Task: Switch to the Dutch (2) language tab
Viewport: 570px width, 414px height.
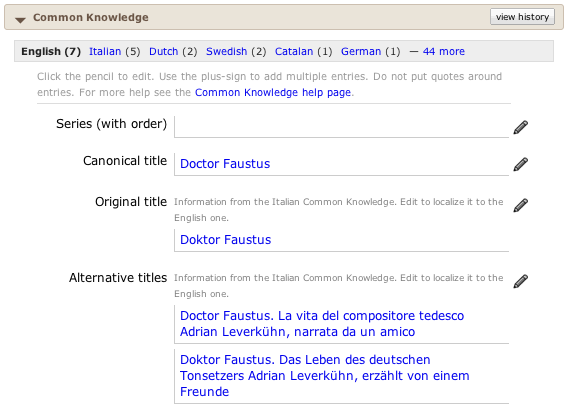Action: (x=164, y=51)
